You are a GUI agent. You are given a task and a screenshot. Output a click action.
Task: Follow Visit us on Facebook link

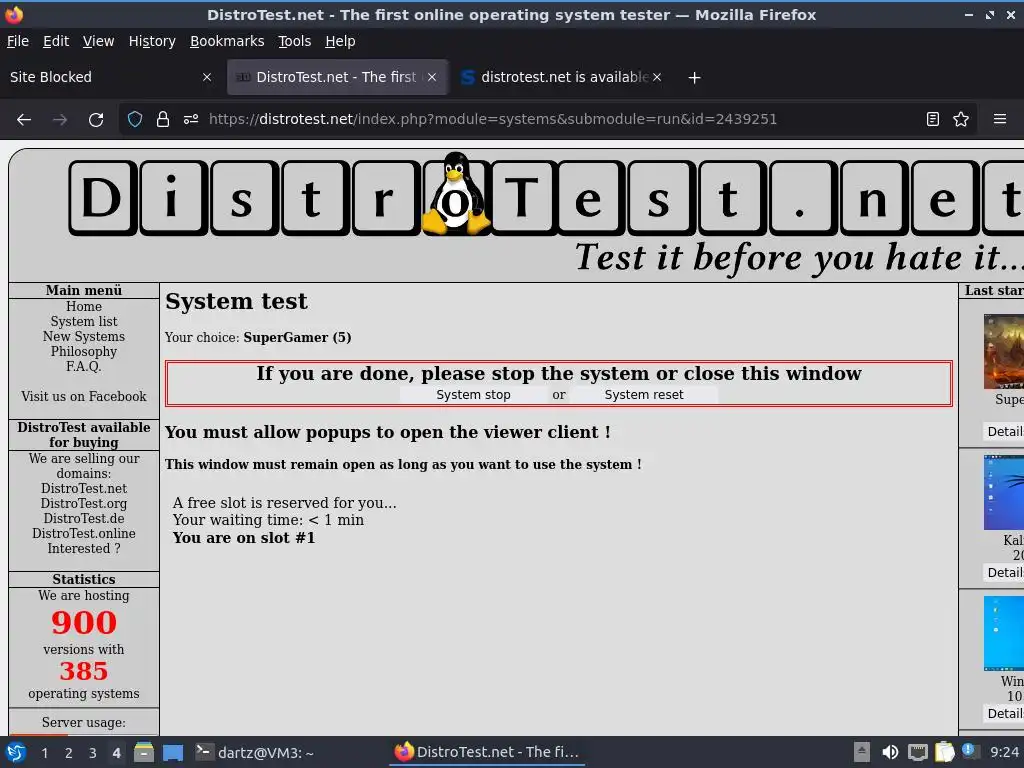point(84,396)
